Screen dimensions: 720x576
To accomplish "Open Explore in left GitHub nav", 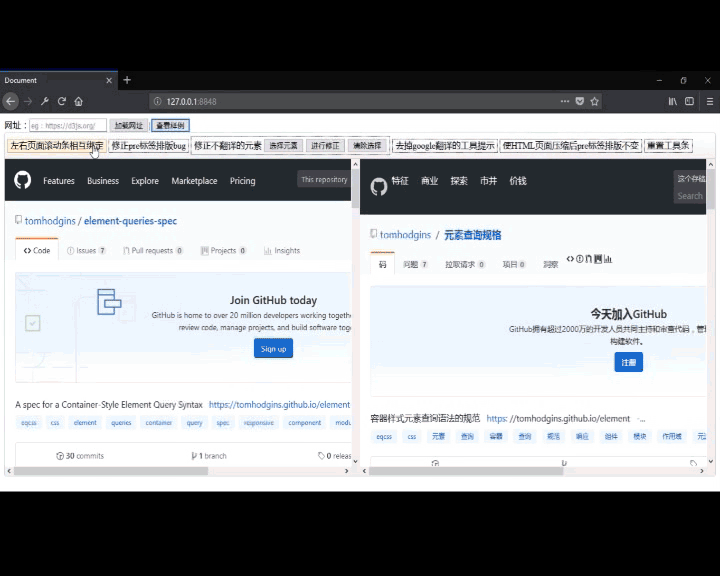I will tap(145, 181).
